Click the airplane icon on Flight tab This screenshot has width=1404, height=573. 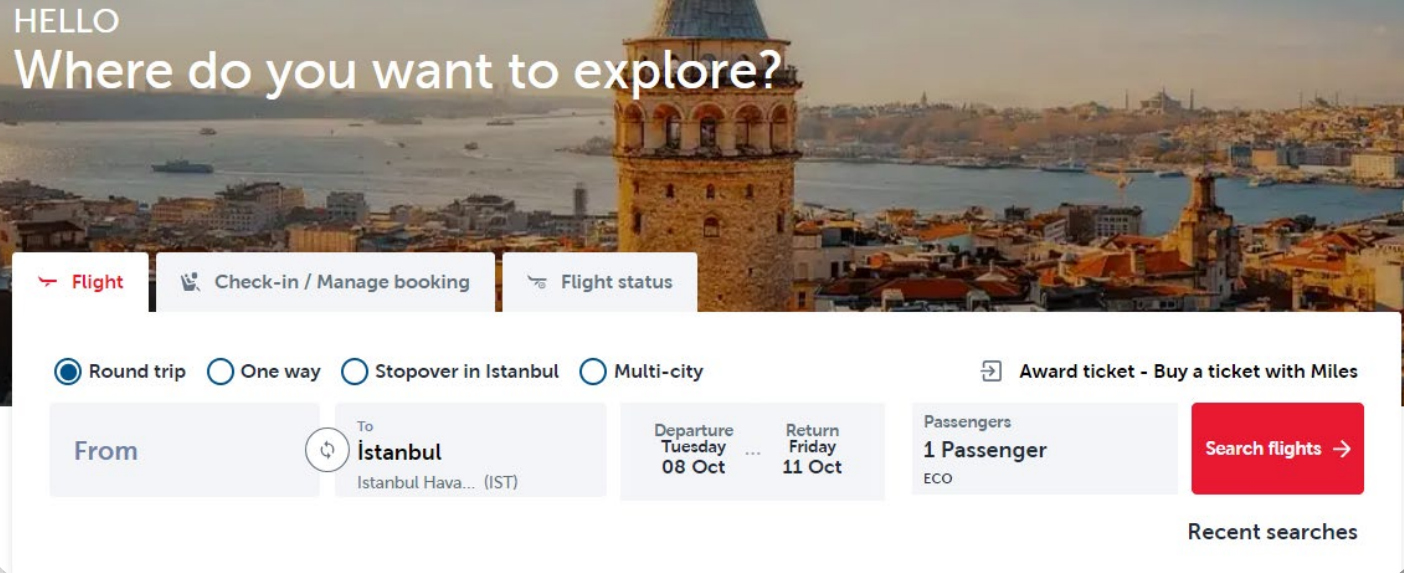pos(47,282)
